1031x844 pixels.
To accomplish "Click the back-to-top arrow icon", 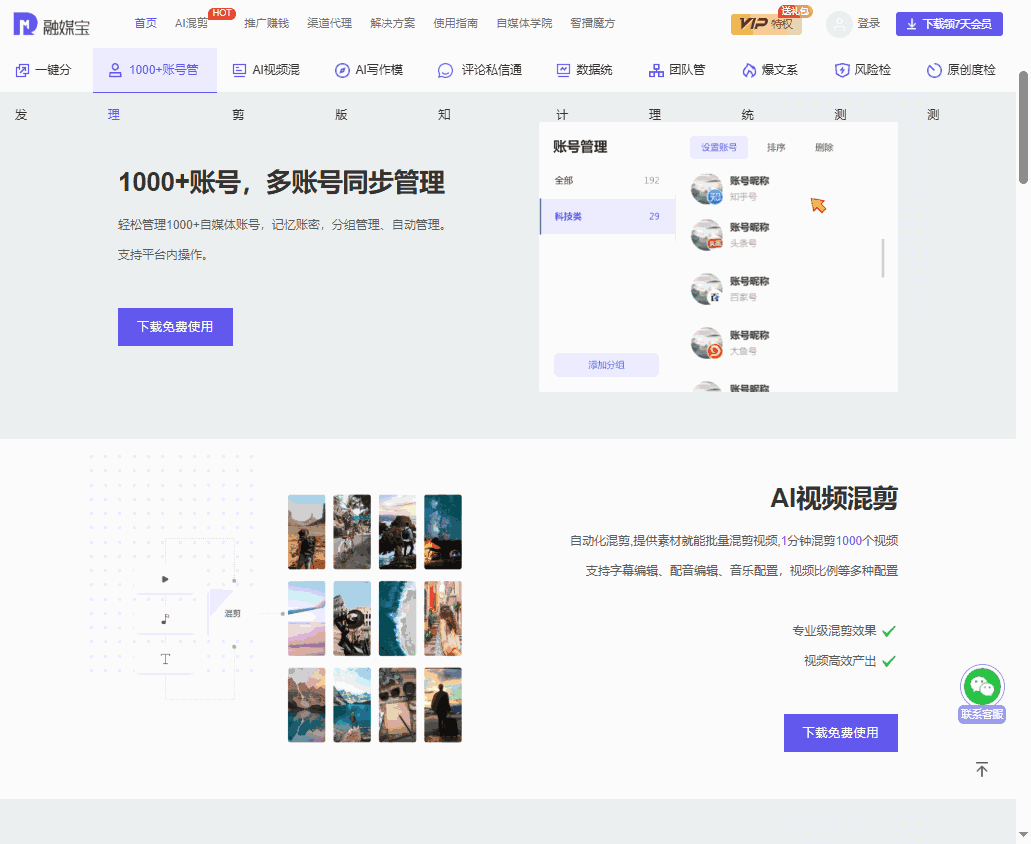I will click(x=982, y=769).
